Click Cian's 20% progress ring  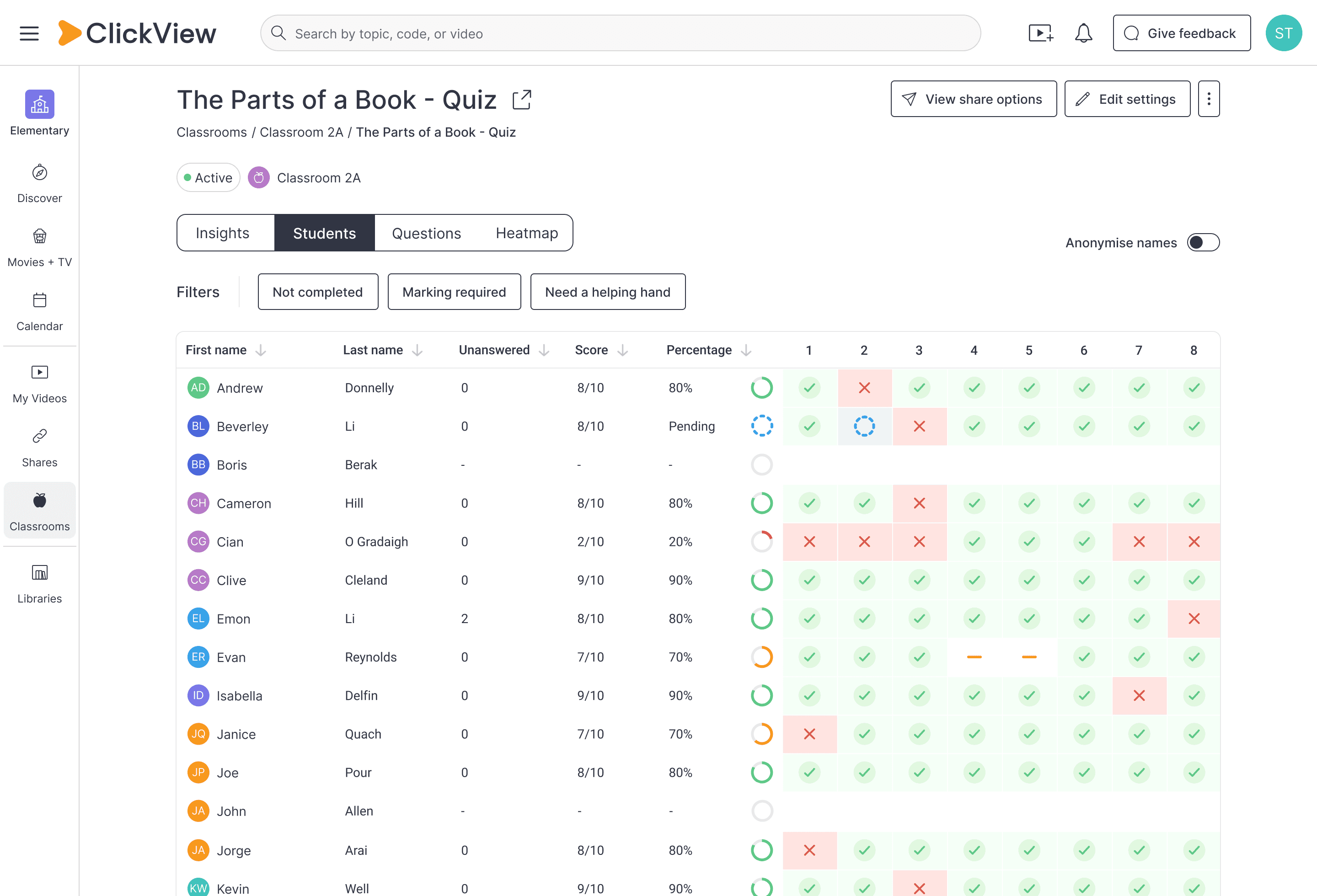point(762,541)
